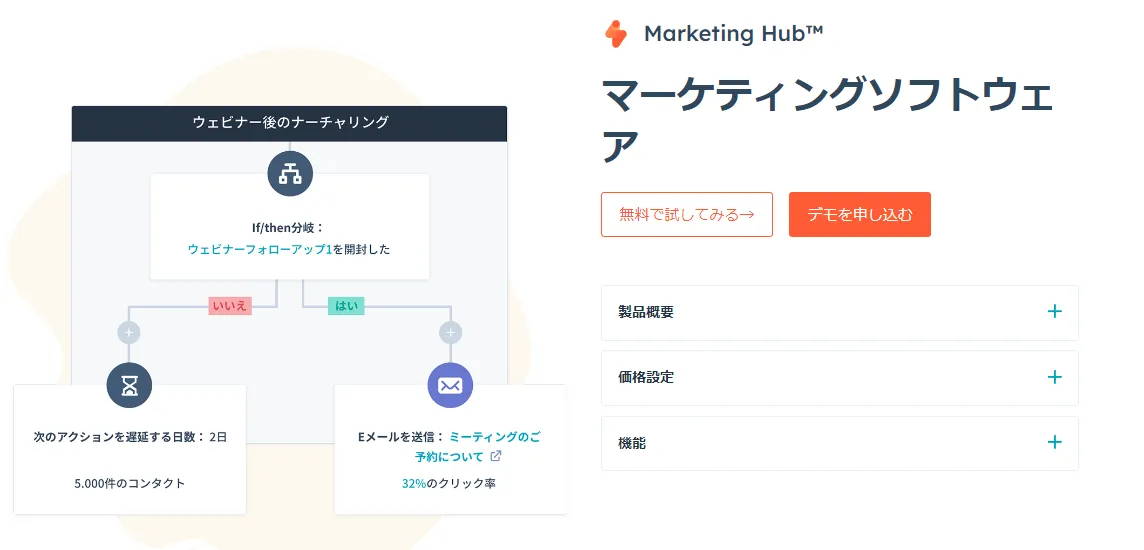Click the plus node under はい branch
Viewport: 1144px width, 550px height.
tap(450, 333)
